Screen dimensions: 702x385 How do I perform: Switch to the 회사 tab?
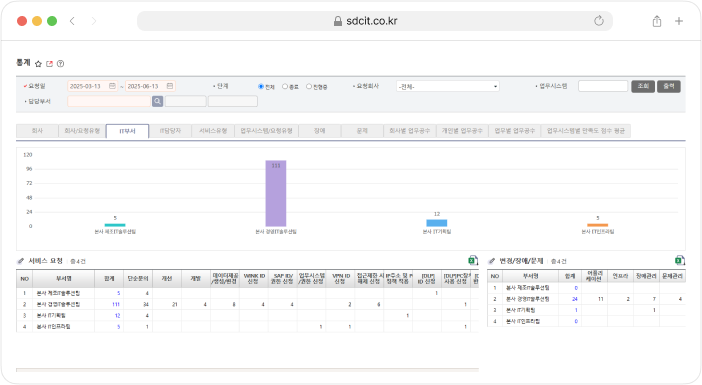pyautogui.click(x=37, y=131)
